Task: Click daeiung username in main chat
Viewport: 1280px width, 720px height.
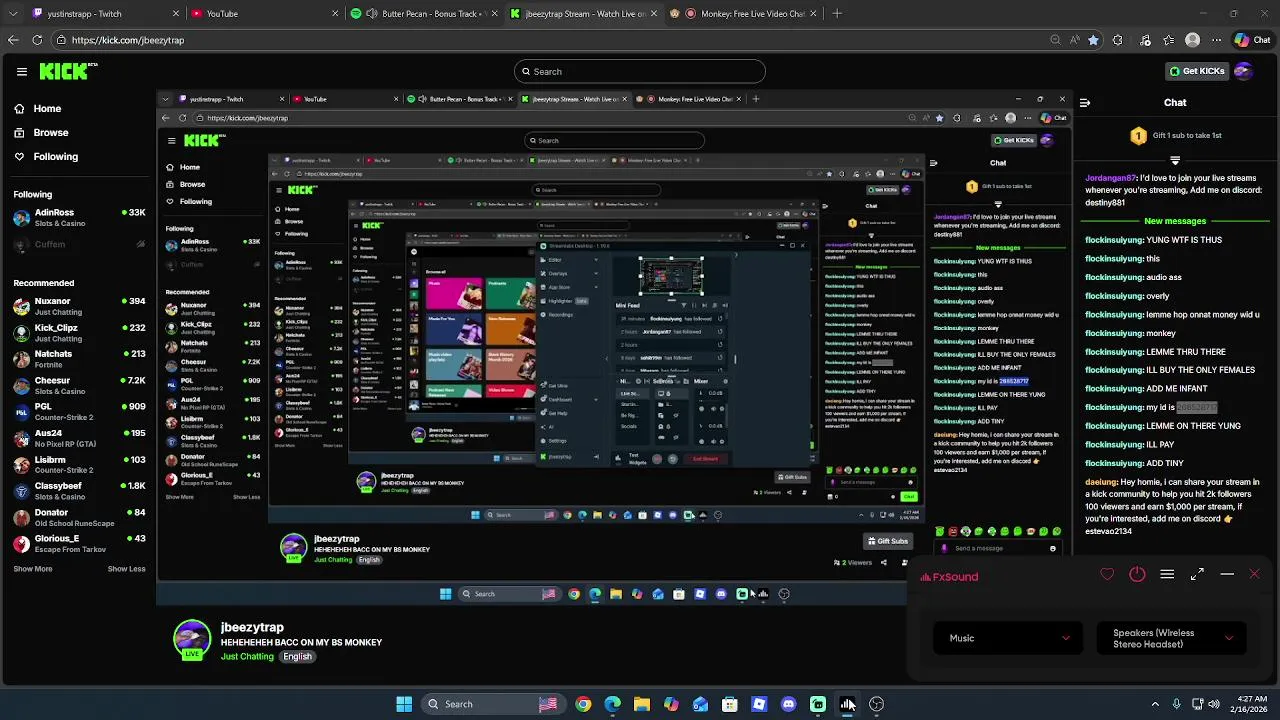Action: pos(1101,482)
